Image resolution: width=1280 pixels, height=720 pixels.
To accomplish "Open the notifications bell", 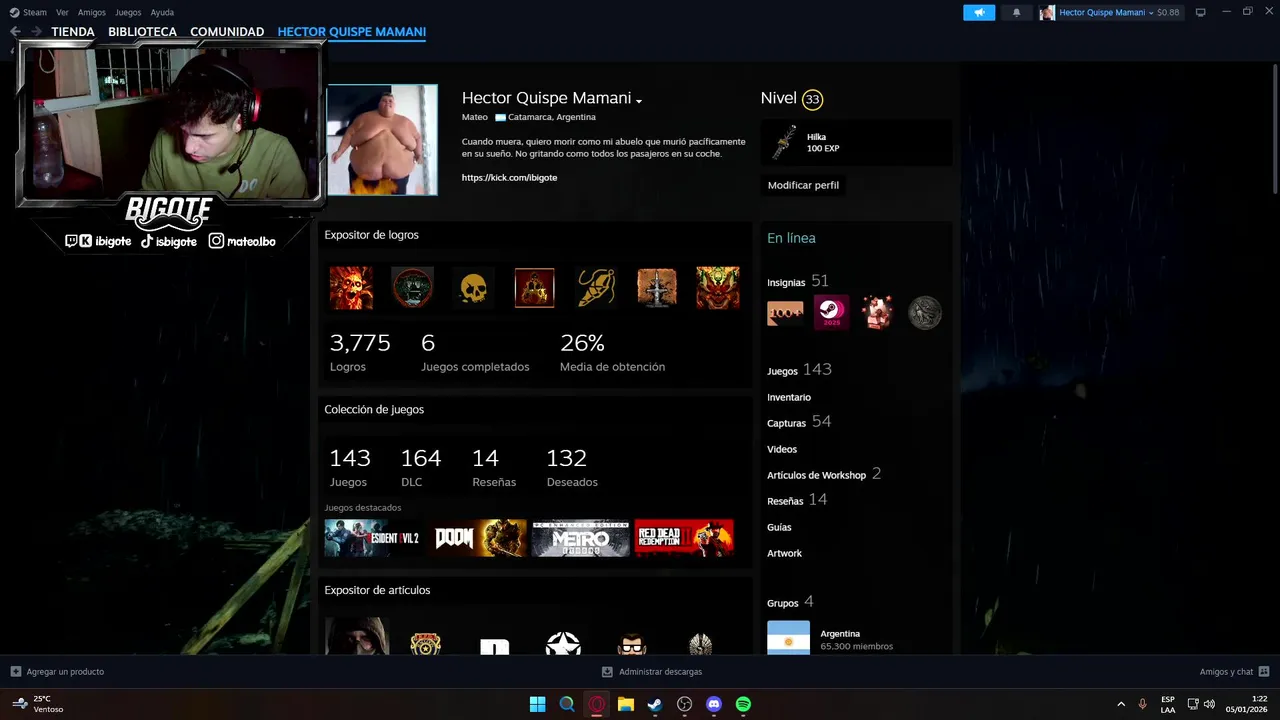I will click(x=1017, y=12).
